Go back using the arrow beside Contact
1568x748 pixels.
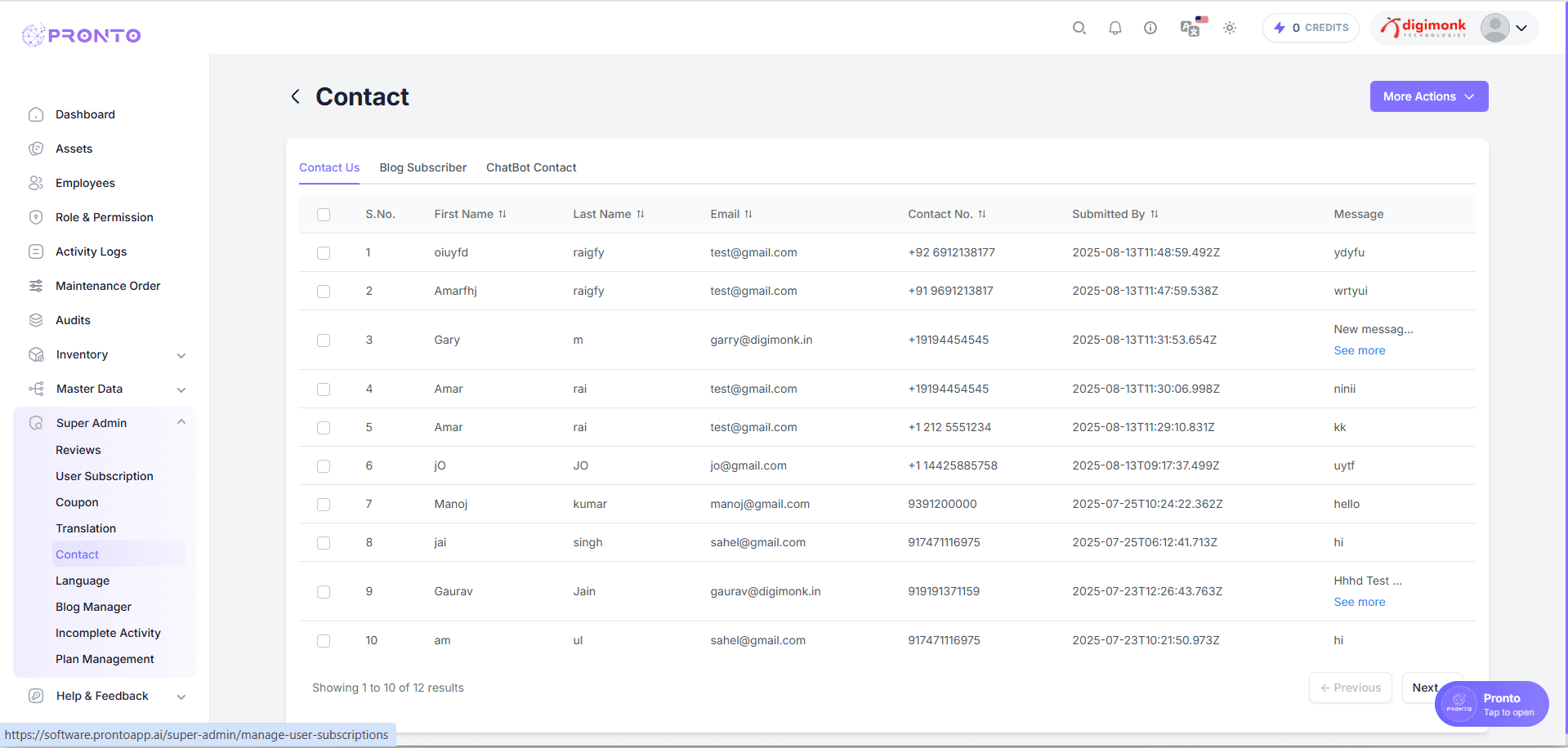pyautogui.click(x=296, y=96)
